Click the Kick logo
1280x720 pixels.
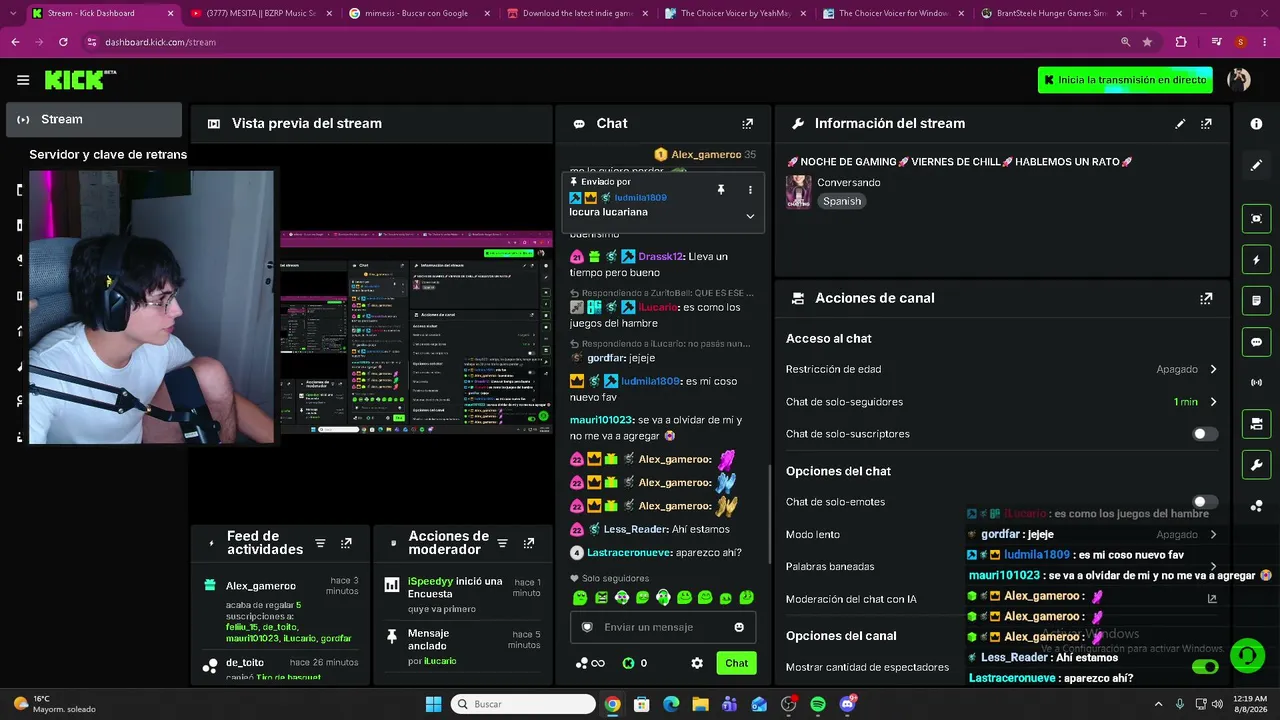(80, 80)
